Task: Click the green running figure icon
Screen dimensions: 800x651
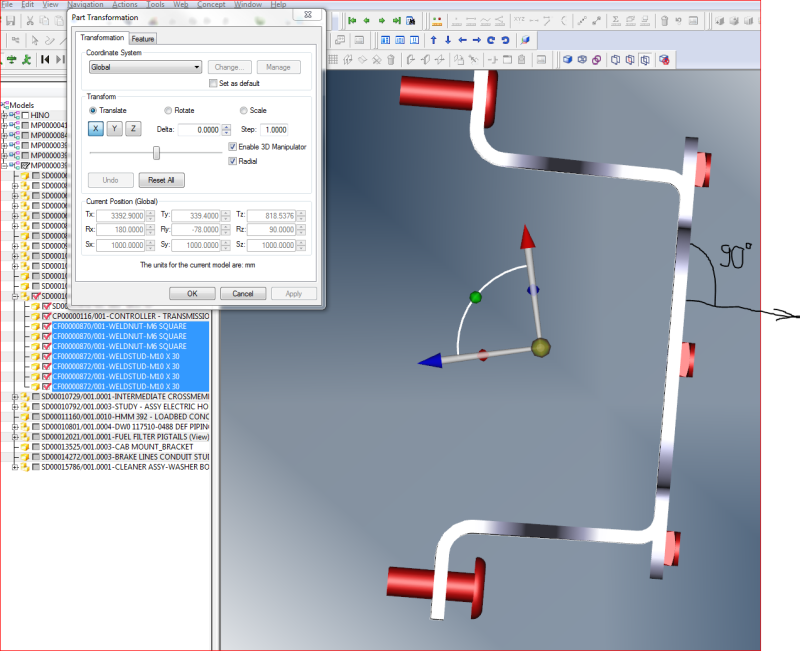Action: coord(26,59)
